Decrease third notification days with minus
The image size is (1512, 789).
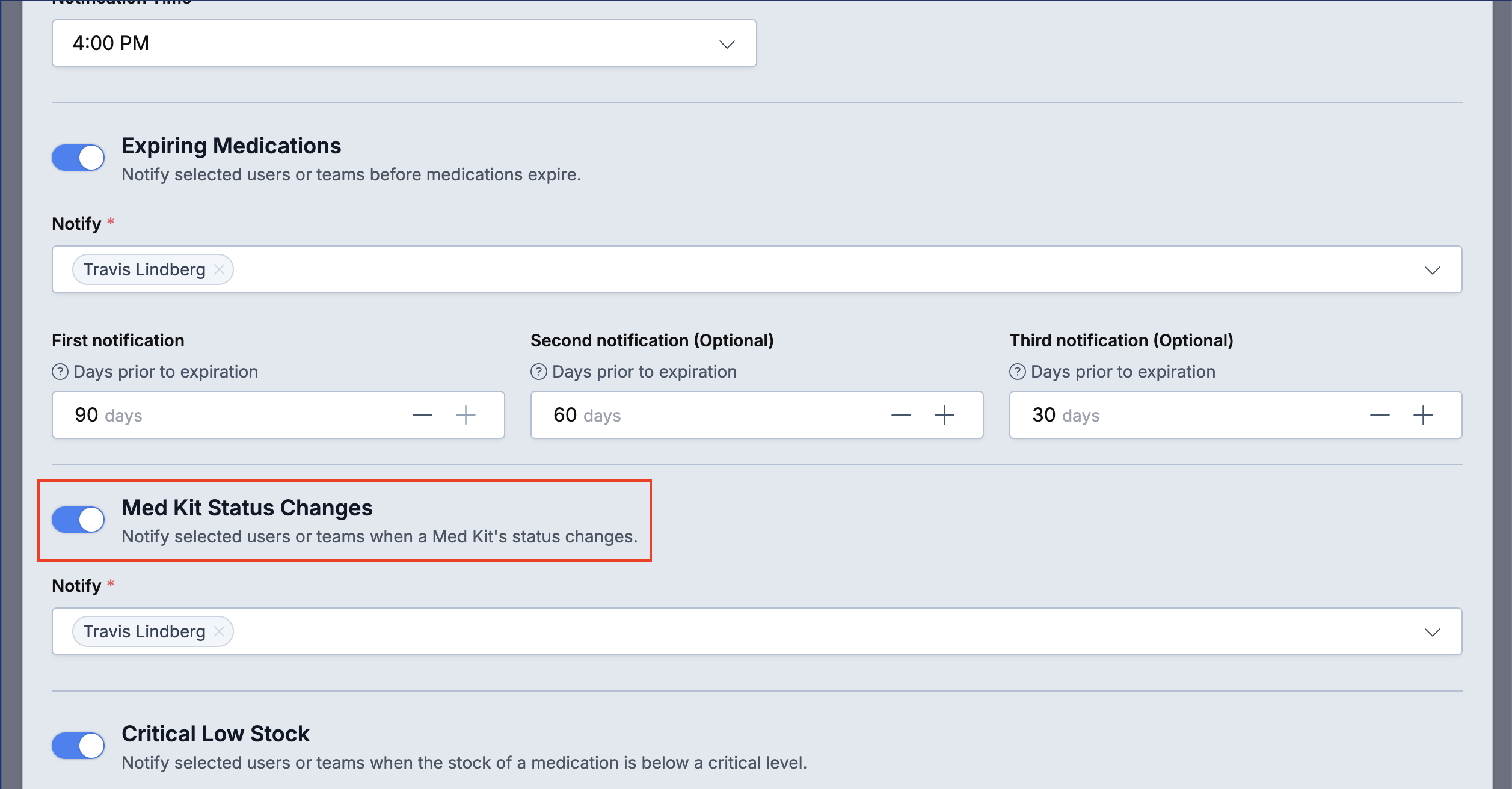coord(1380,415)
